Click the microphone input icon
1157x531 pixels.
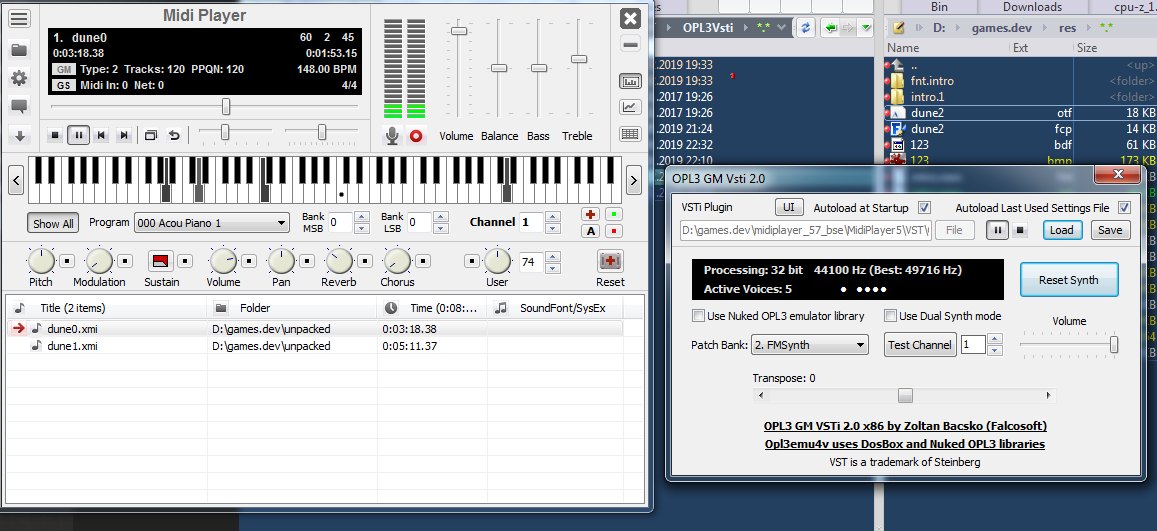pos(393,135)
